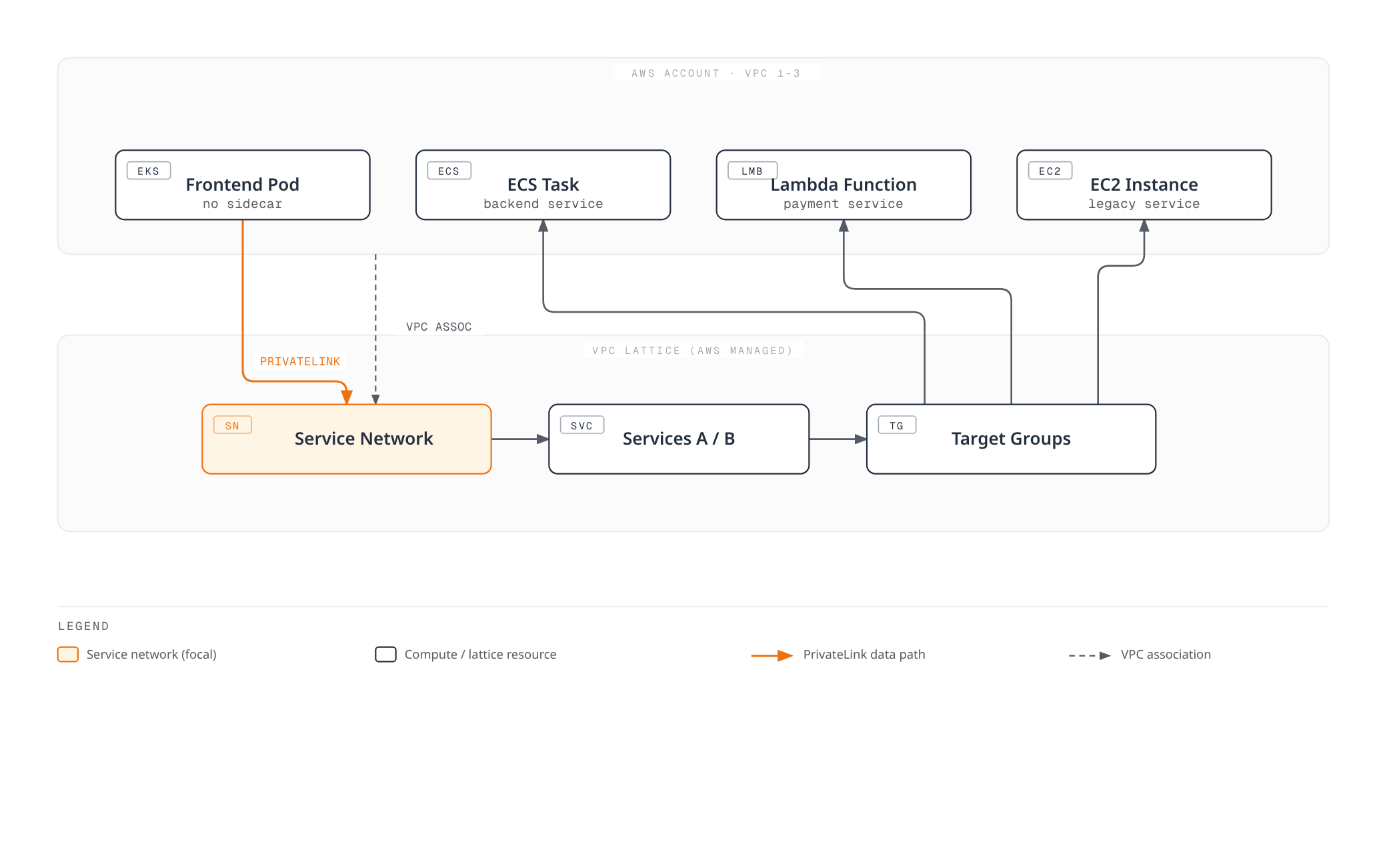The width and height of the screenshot is (1387, 868).
Task: Click the ECS badge on ECS Task
Action: click(449, 171)
